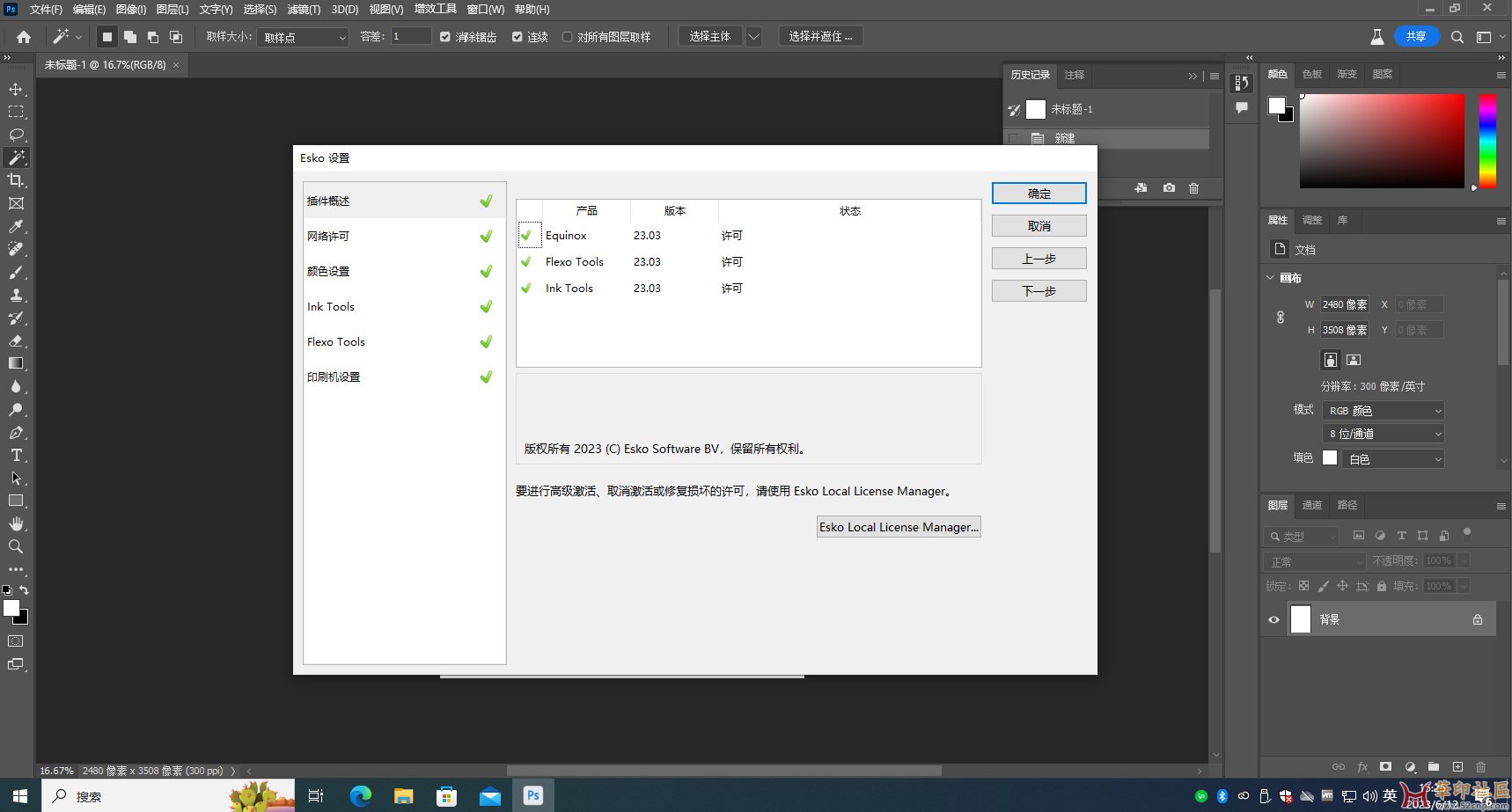The image size is (1512, 812).
Task: Select the Move tool
Action: 16,89
